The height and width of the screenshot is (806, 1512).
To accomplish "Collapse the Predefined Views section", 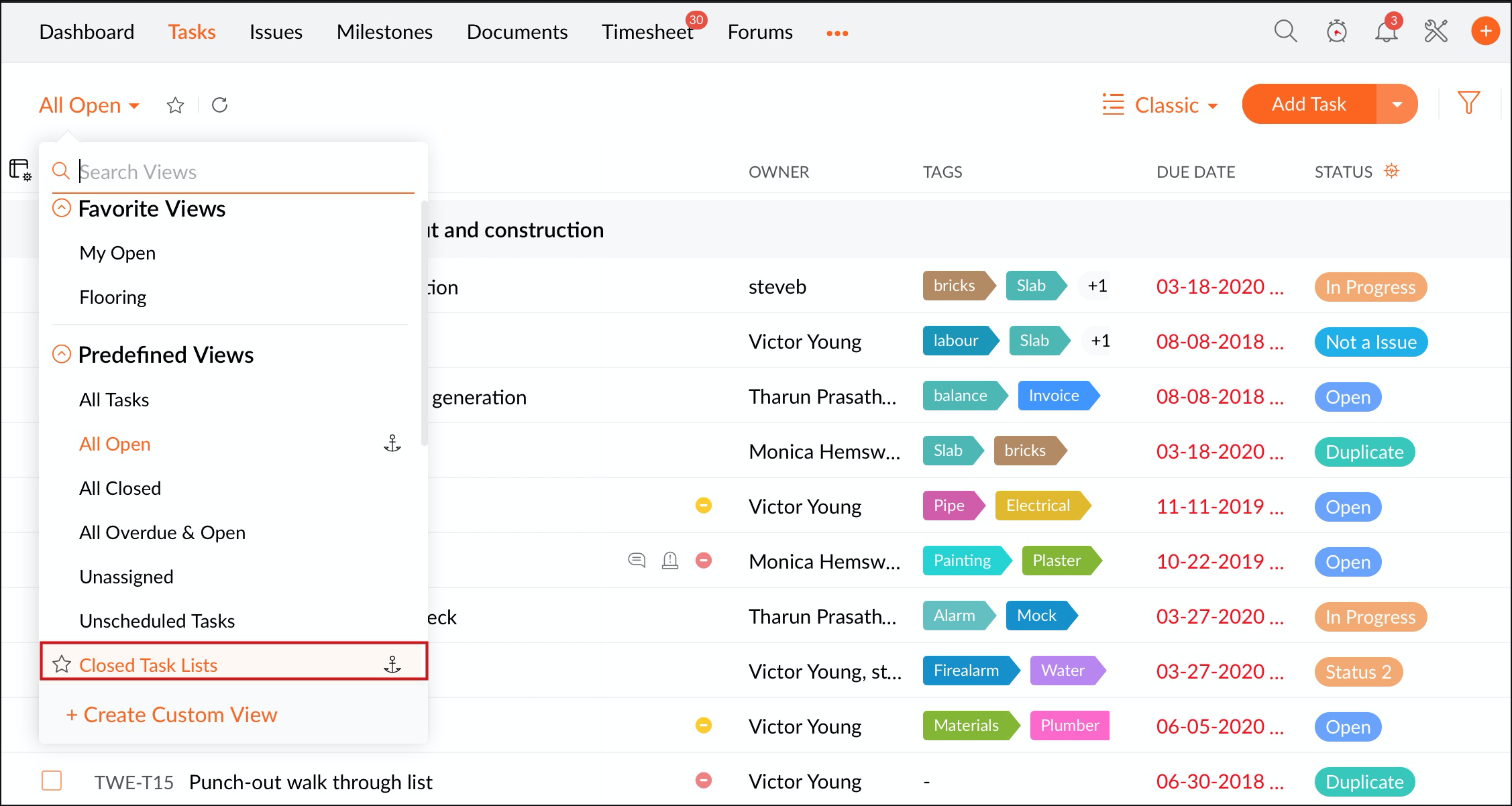I will (61, 354).
